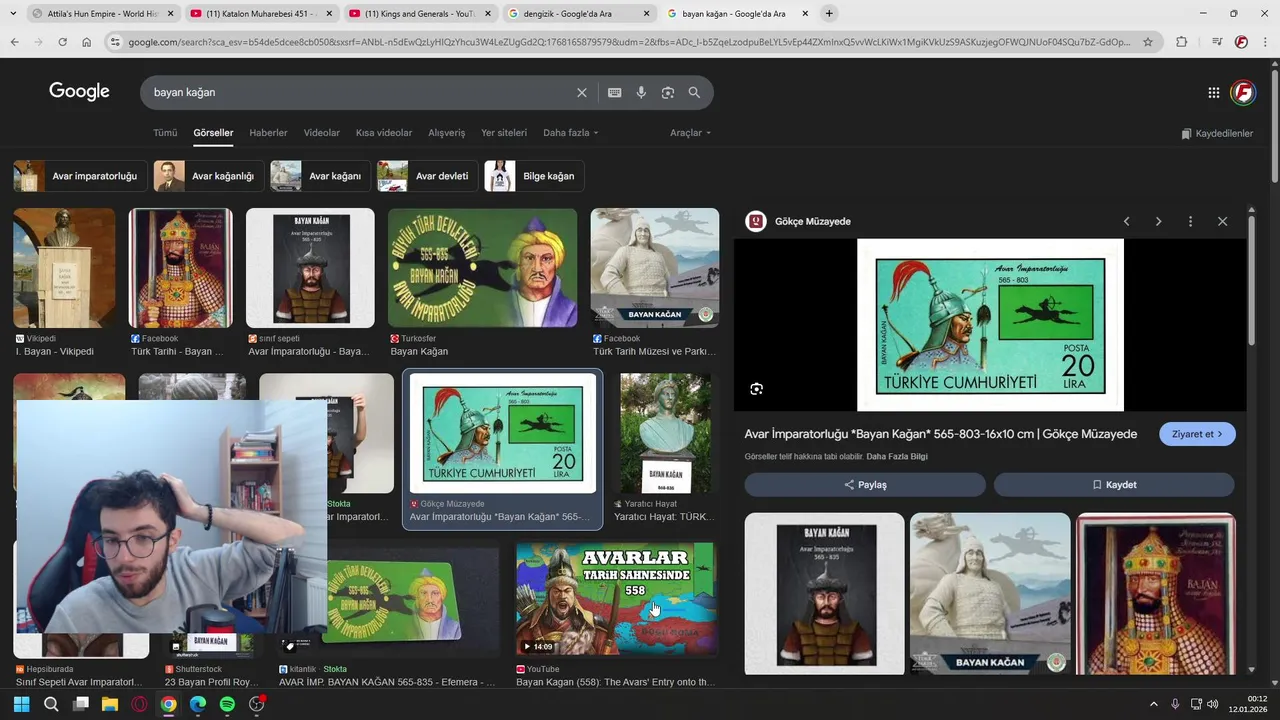
Task: Open Spotify from taskbar
Action: [x=227, y=704]
